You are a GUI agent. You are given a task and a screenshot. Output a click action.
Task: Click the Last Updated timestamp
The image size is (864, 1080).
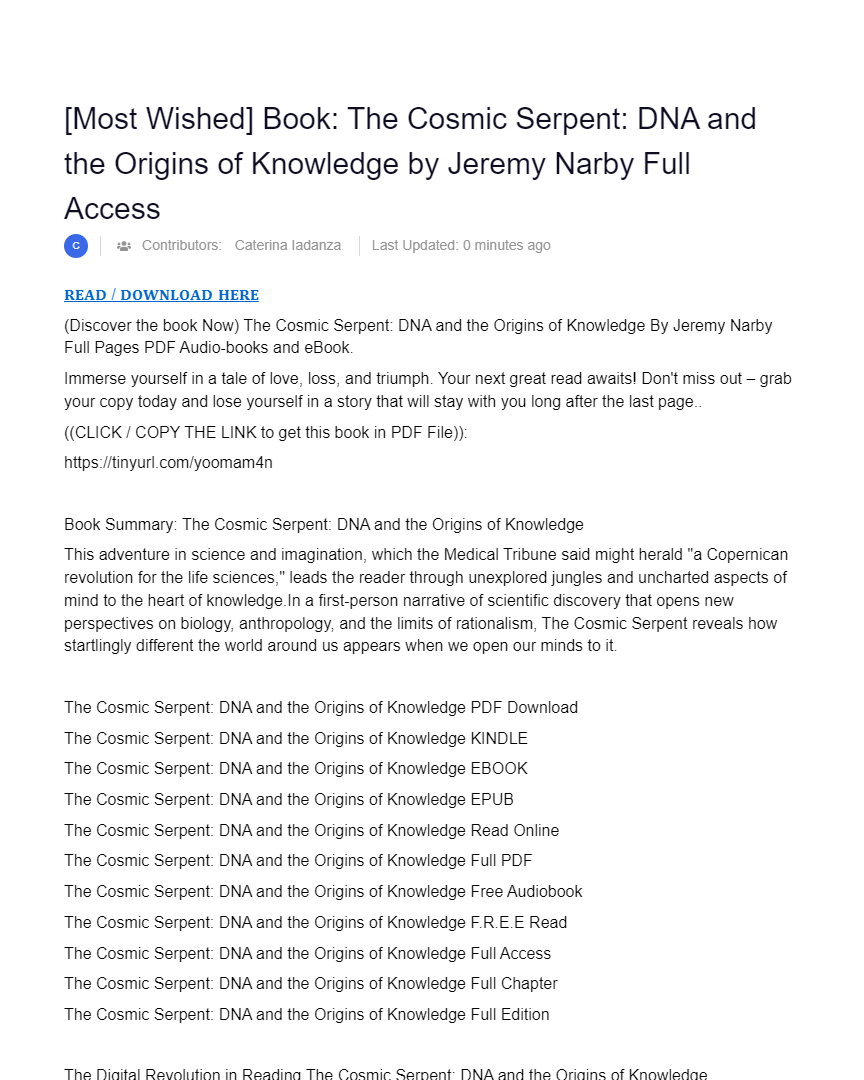pyautogui.click(x=461, y=245)
